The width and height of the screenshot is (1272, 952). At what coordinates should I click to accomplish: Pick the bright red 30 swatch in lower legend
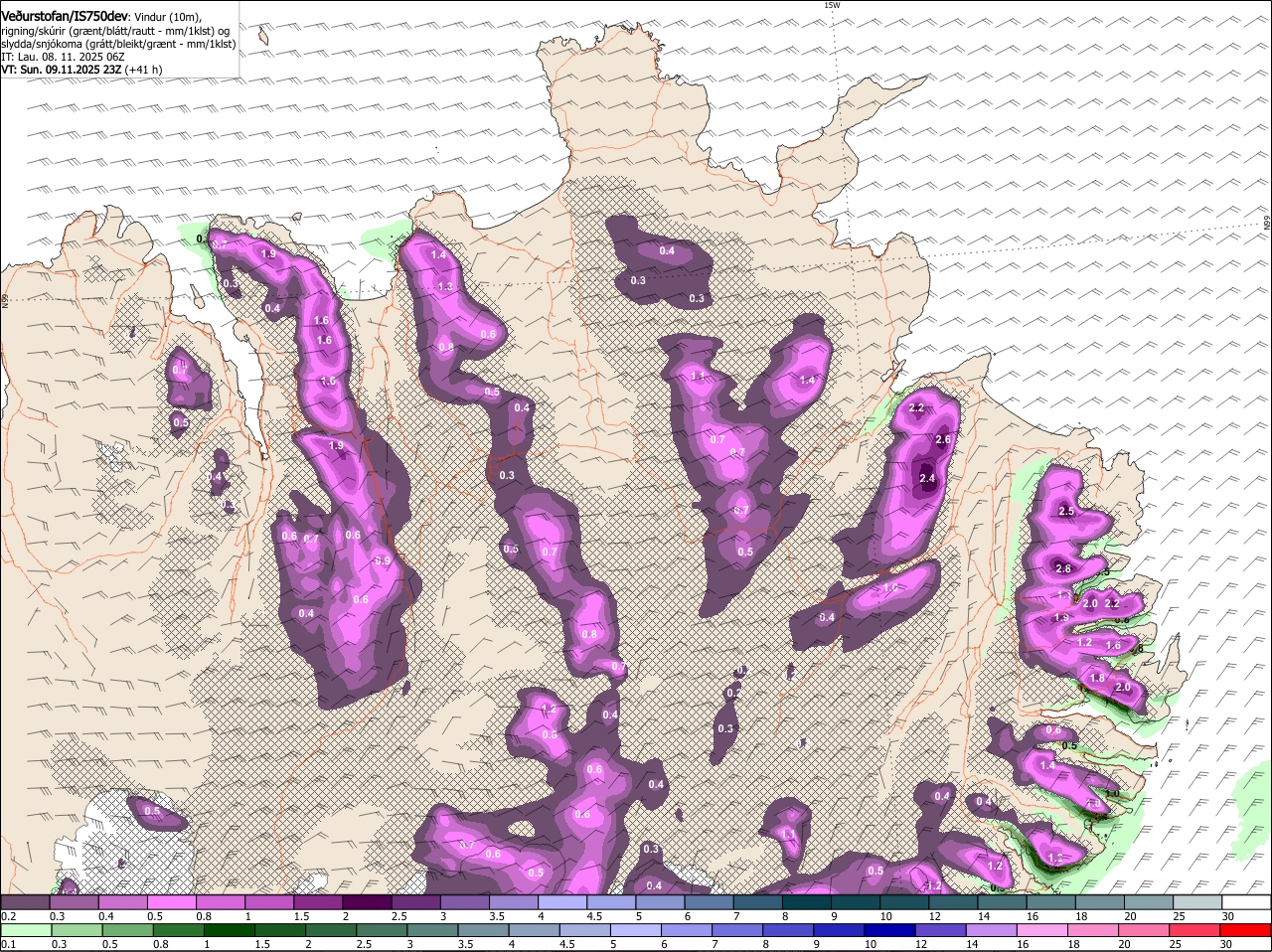click(x=1246, y=930)
